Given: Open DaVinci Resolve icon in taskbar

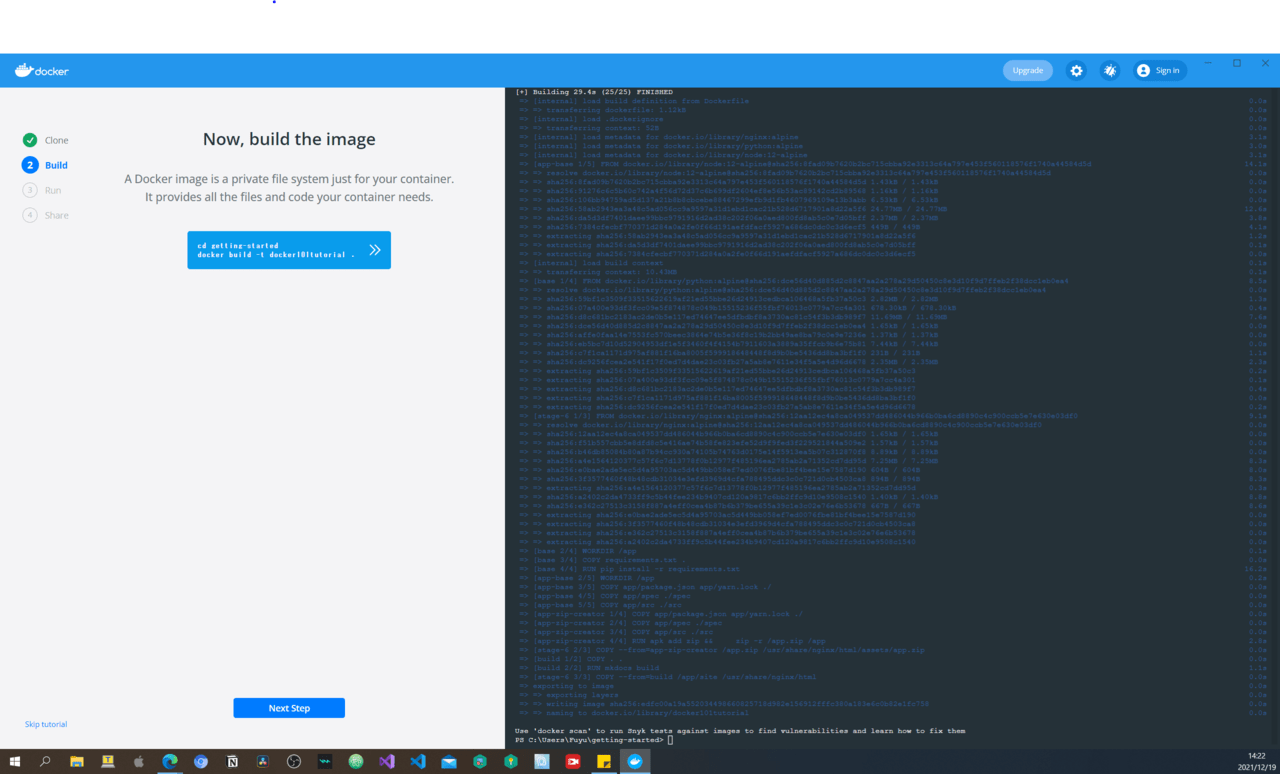Looking at the screenshot, I should [263, 761].
